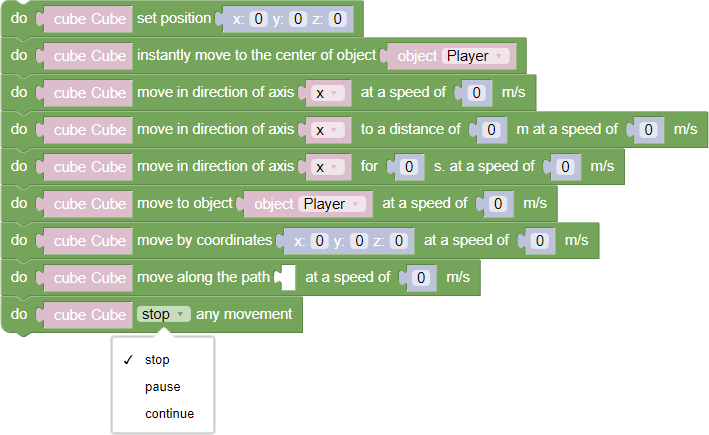Viewport: 709px width, 435px height.
Task: Click speed field in move along the path block
Action: click(423, 277)
